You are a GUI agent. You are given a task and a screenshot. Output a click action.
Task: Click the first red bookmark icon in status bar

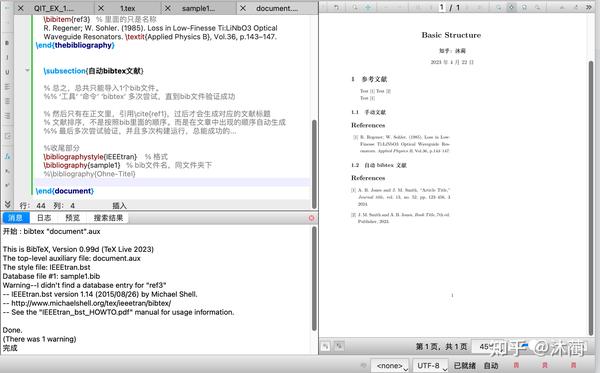tap(516, 366)
